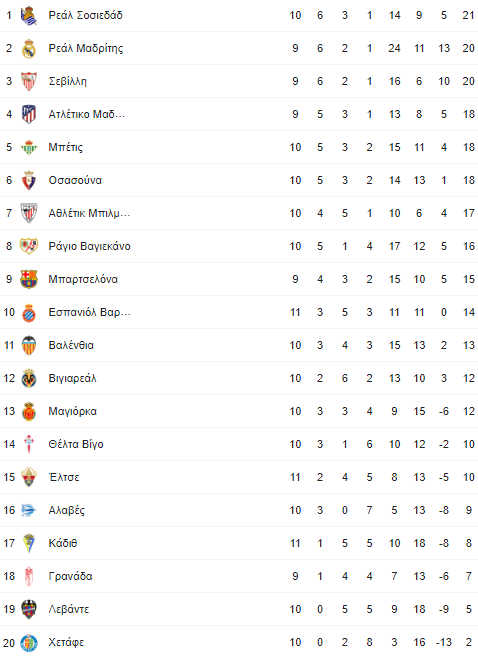This screenshot has height=665, width=478.
Task: Click the Betis green crest icon
Action: pos(29,147)
